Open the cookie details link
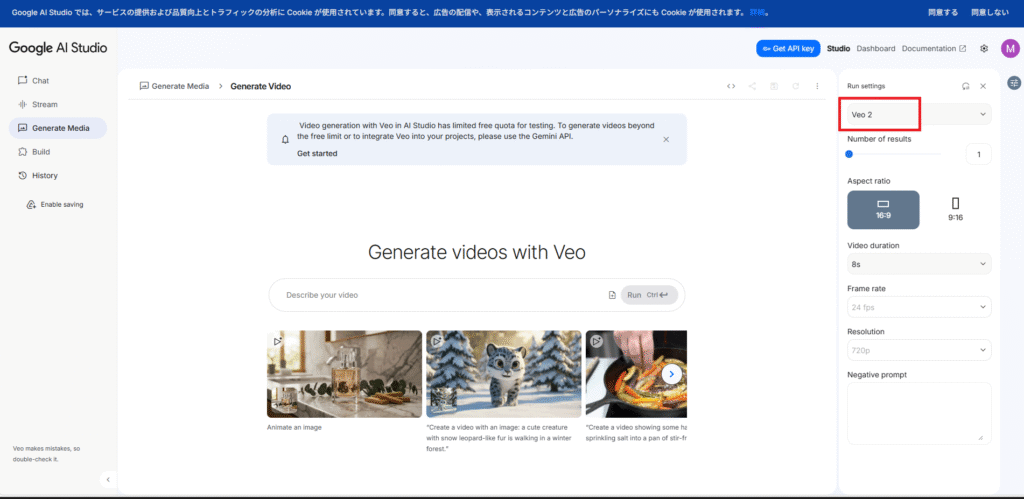This screenshot has width=1024, height=499. pyautogui.click(x=757, y=12)
